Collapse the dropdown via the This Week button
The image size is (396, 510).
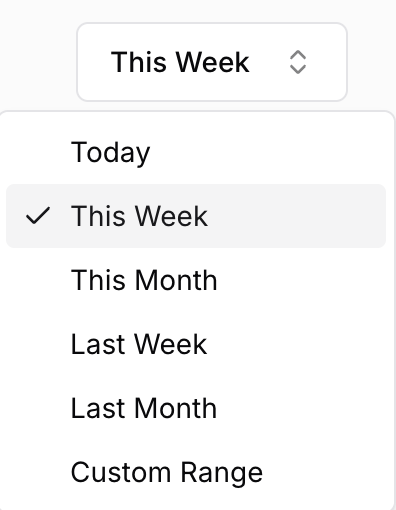pos(212,62)
